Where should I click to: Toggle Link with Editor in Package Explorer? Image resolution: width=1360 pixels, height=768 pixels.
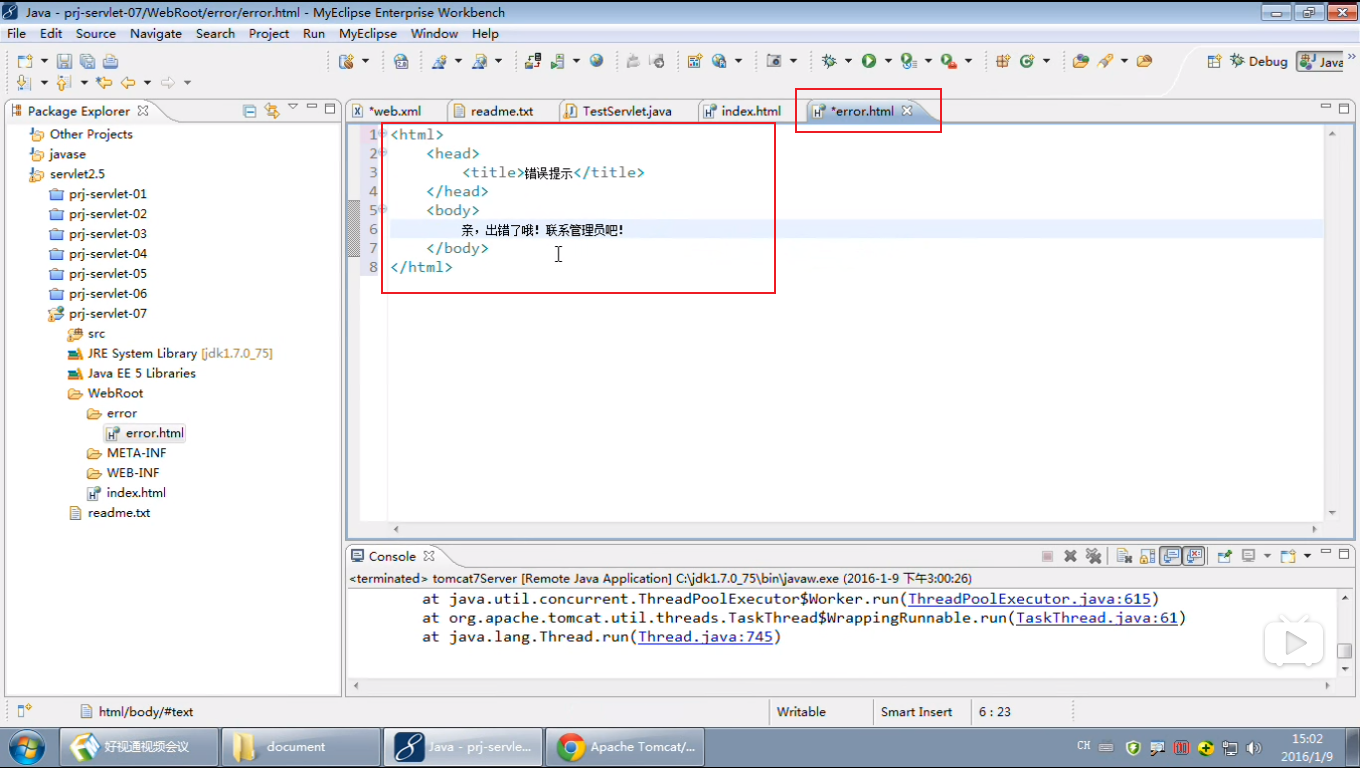[x=271, y=111]
